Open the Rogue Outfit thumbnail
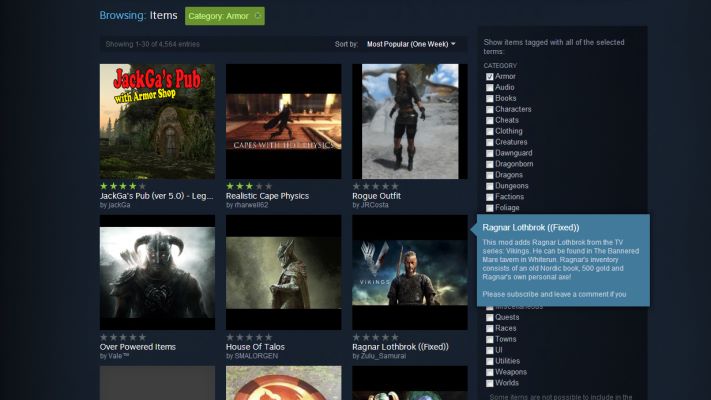 pyautogui.click(x=410, y=121)
